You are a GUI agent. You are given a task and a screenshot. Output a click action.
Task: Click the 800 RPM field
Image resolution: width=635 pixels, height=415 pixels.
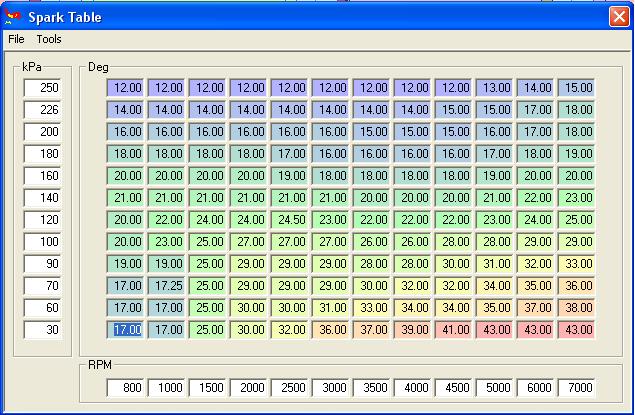coord(125,387)
